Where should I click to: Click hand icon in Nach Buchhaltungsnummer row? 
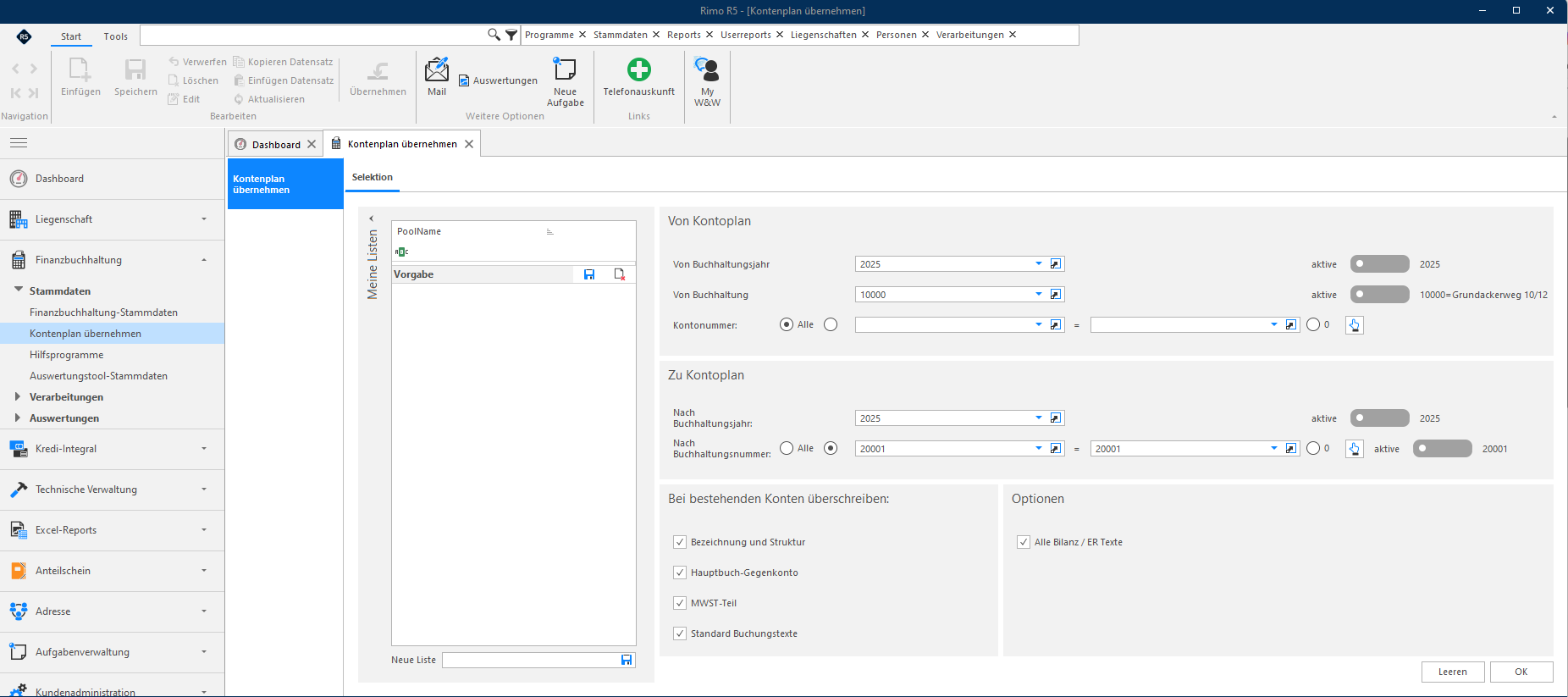pyautogui.click(x=1355, y=449)
